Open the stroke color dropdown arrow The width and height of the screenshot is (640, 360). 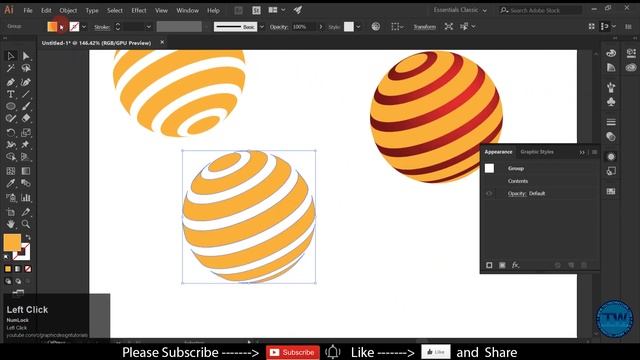click(x=84, y=27)
